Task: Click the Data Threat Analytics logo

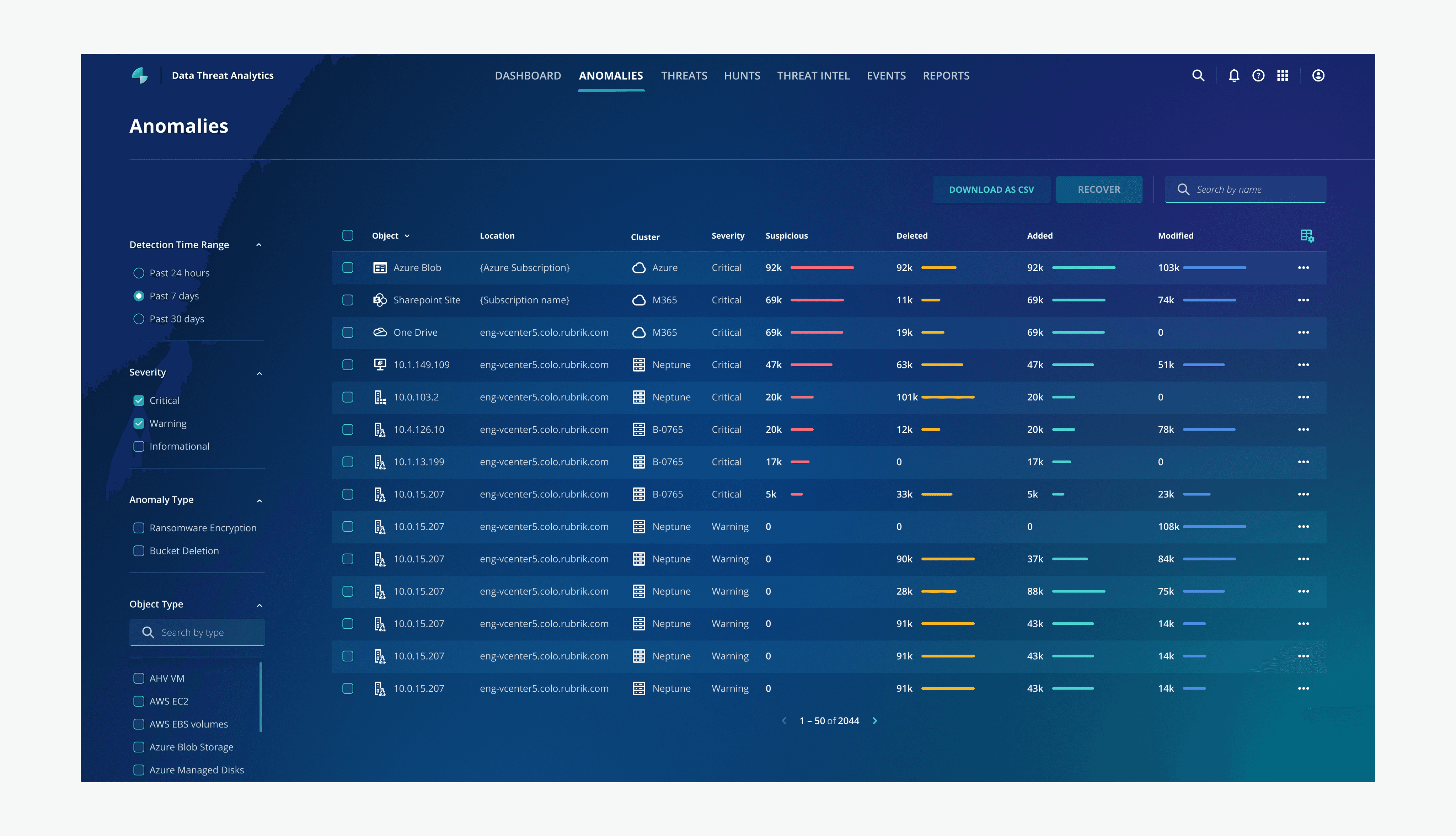Action: pyautogui.click(x=140, y=75)
